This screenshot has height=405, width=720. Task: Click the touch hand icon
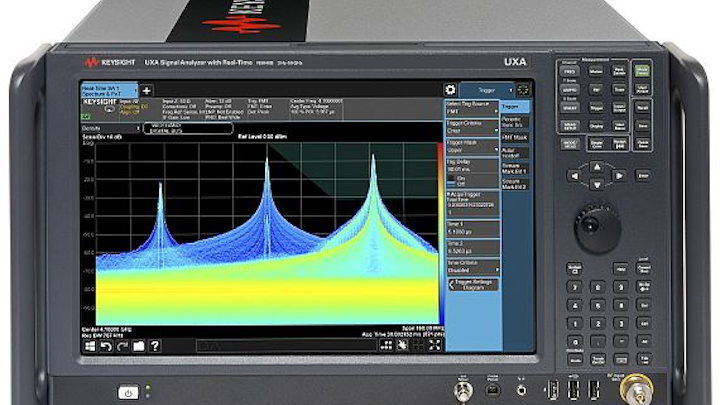(x=402, y=345)
